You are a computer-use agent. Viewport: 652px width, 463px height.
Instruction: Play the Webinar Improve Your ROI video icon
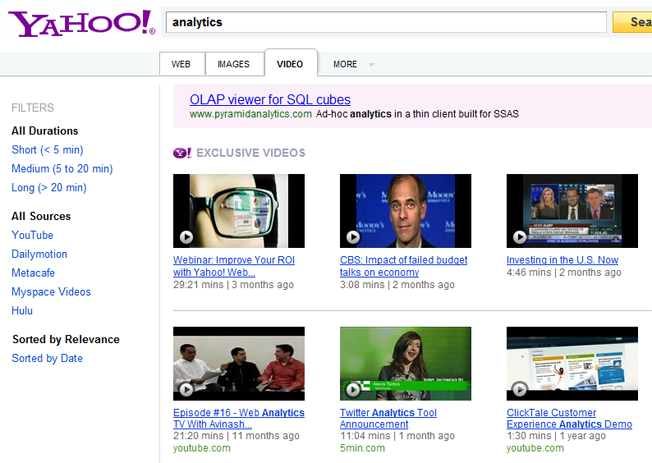point(186,237)
